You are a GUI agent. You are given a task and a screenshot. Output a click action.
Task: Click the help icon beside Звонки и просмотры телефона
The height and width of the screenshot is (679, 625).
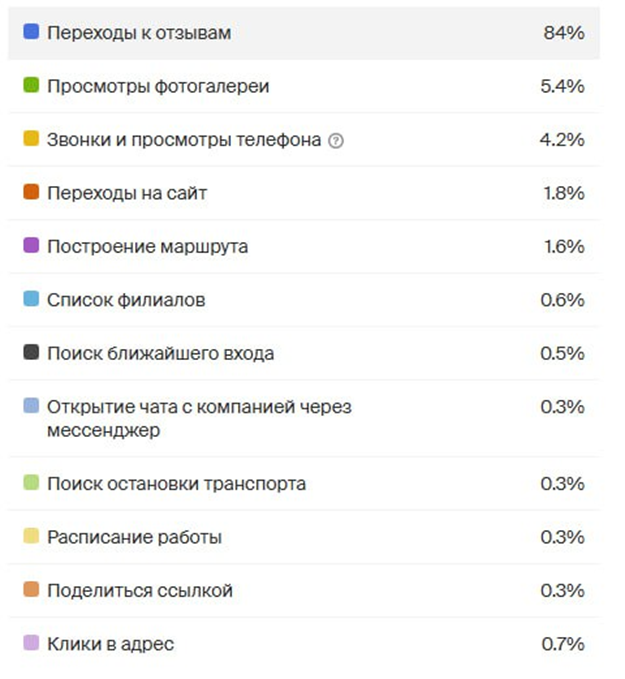click(336, 141)
